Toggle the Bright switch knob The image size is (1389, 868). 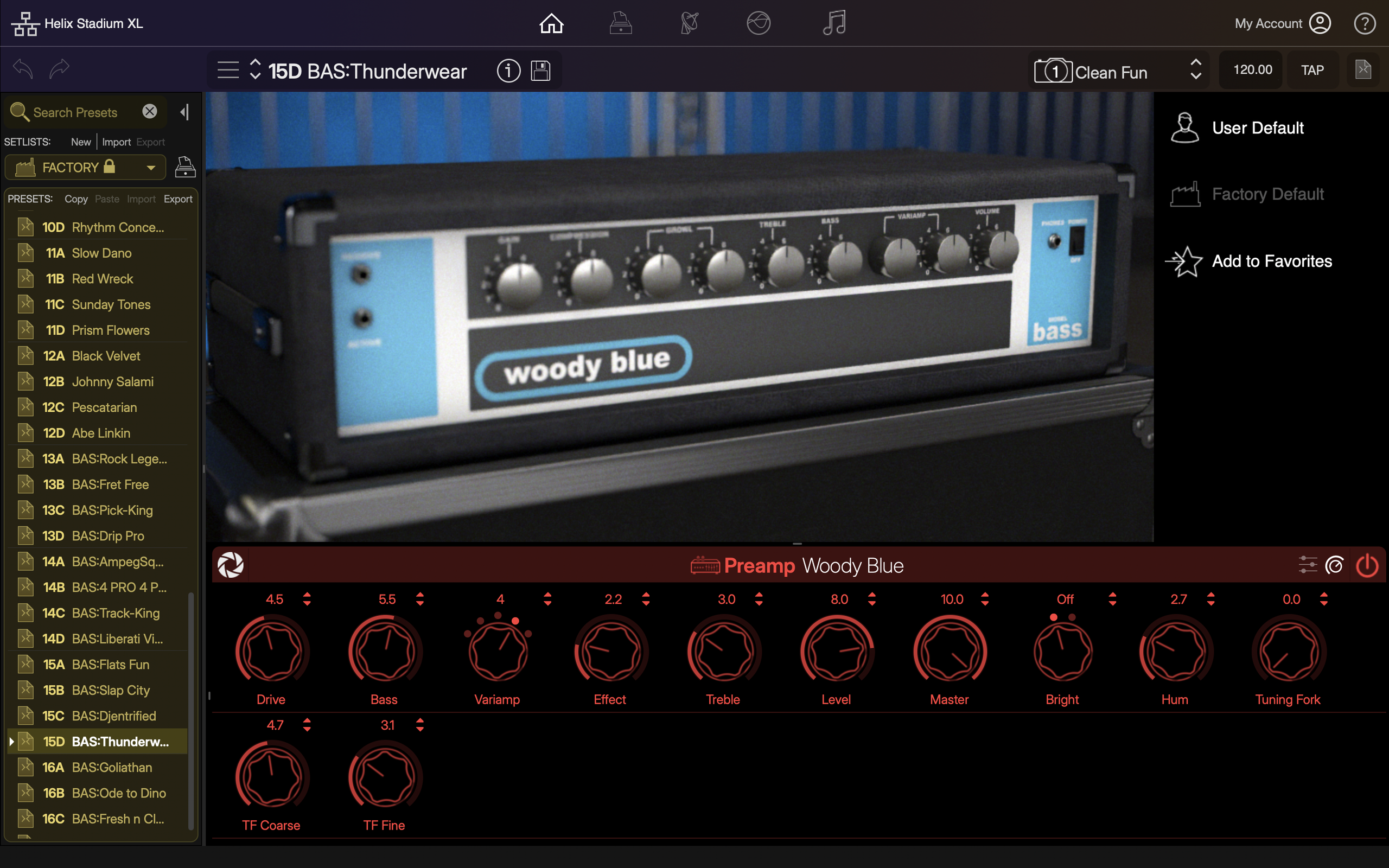click(x=1062, y=651)
